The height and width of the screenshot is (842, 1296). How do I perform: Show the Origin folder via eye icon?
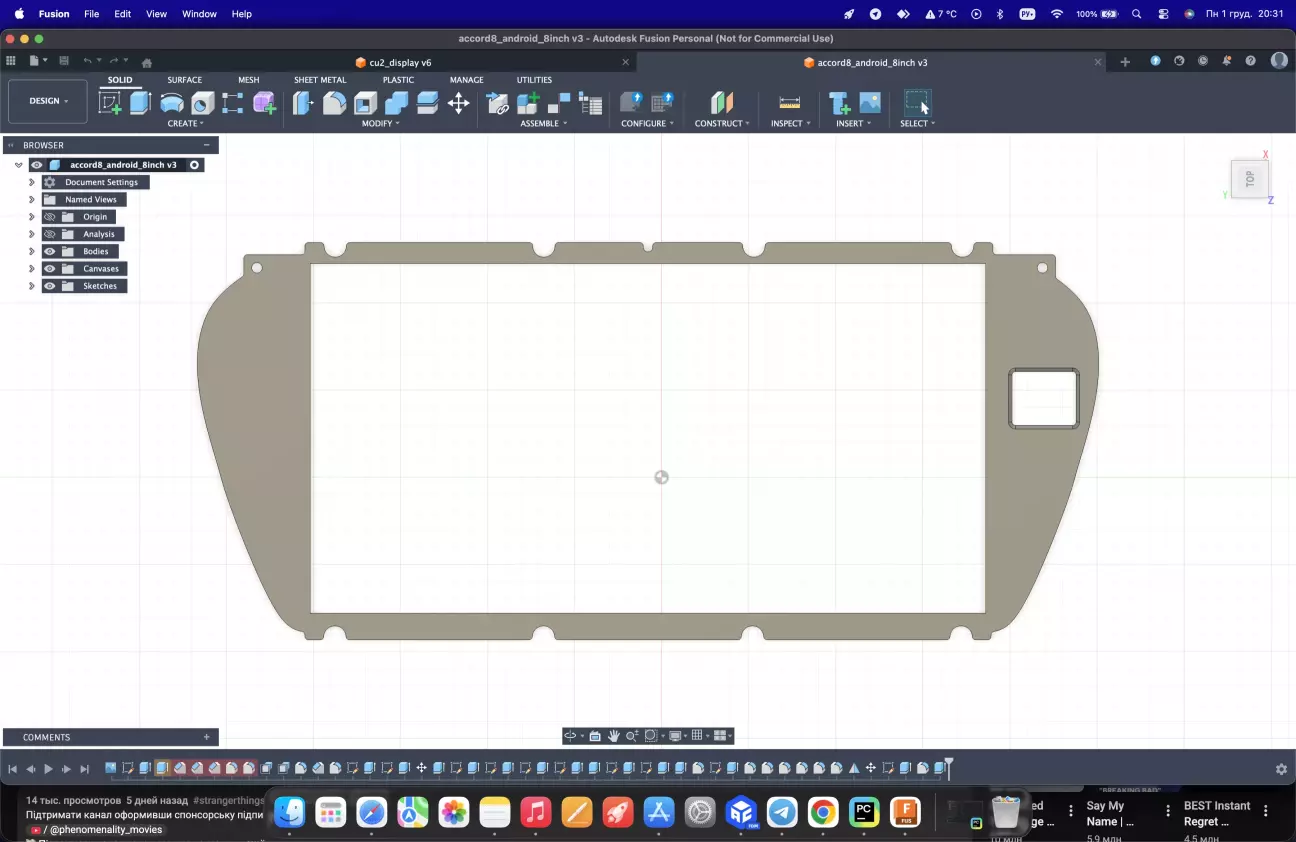[50, 217]
